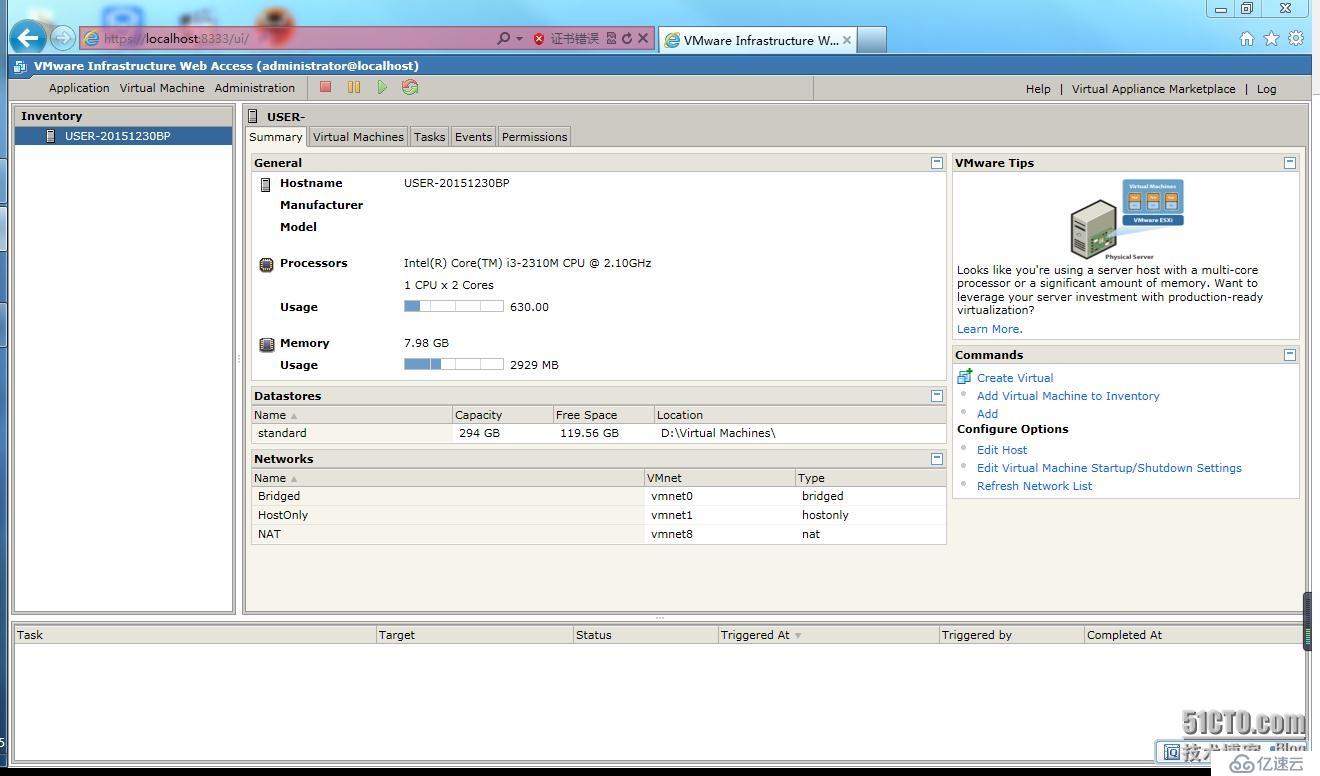Open browser favorites star
The image size is (1320, 776).
pyautogui.click(x=1271, y=38)
